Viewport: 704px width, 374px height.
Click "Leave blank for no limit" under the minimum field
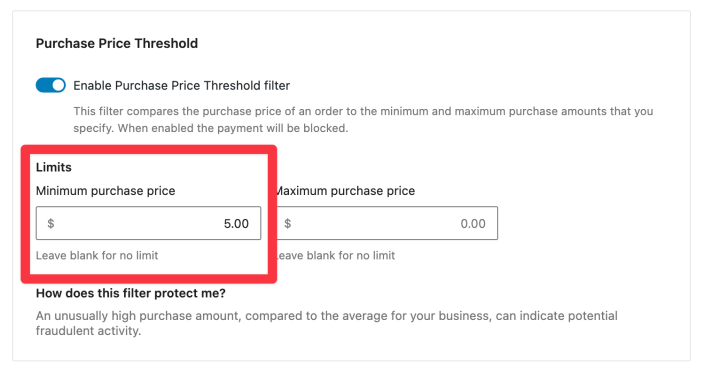click(x=97, y=255)
